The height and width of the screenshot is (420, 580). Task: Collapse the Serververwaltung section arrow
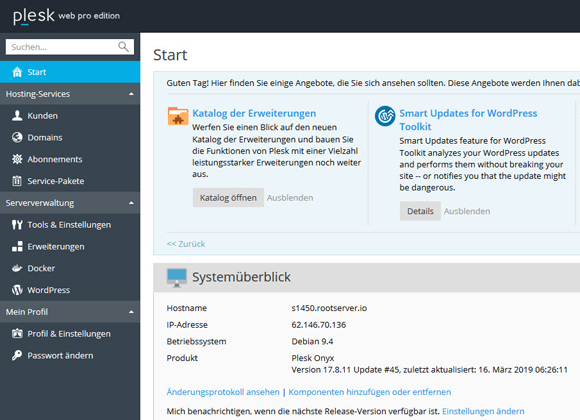[x=131, y=203]
